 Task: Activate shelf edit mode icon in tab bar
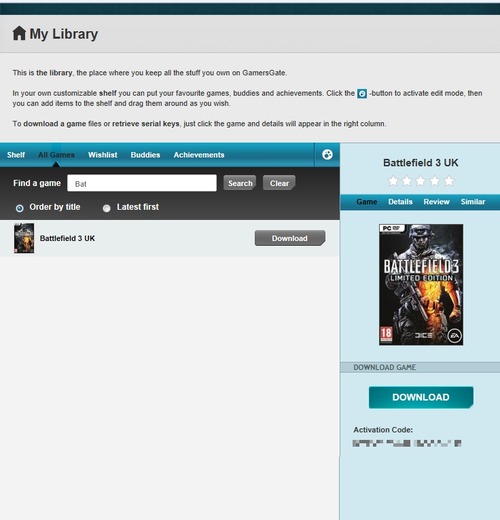coord(327,155)
